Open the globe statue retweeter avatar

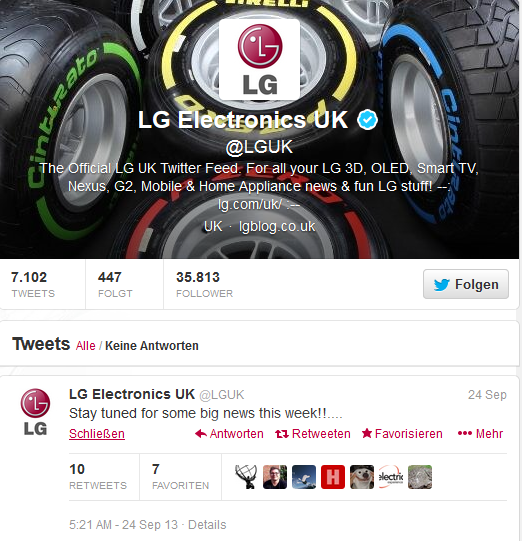click(246, 477)
